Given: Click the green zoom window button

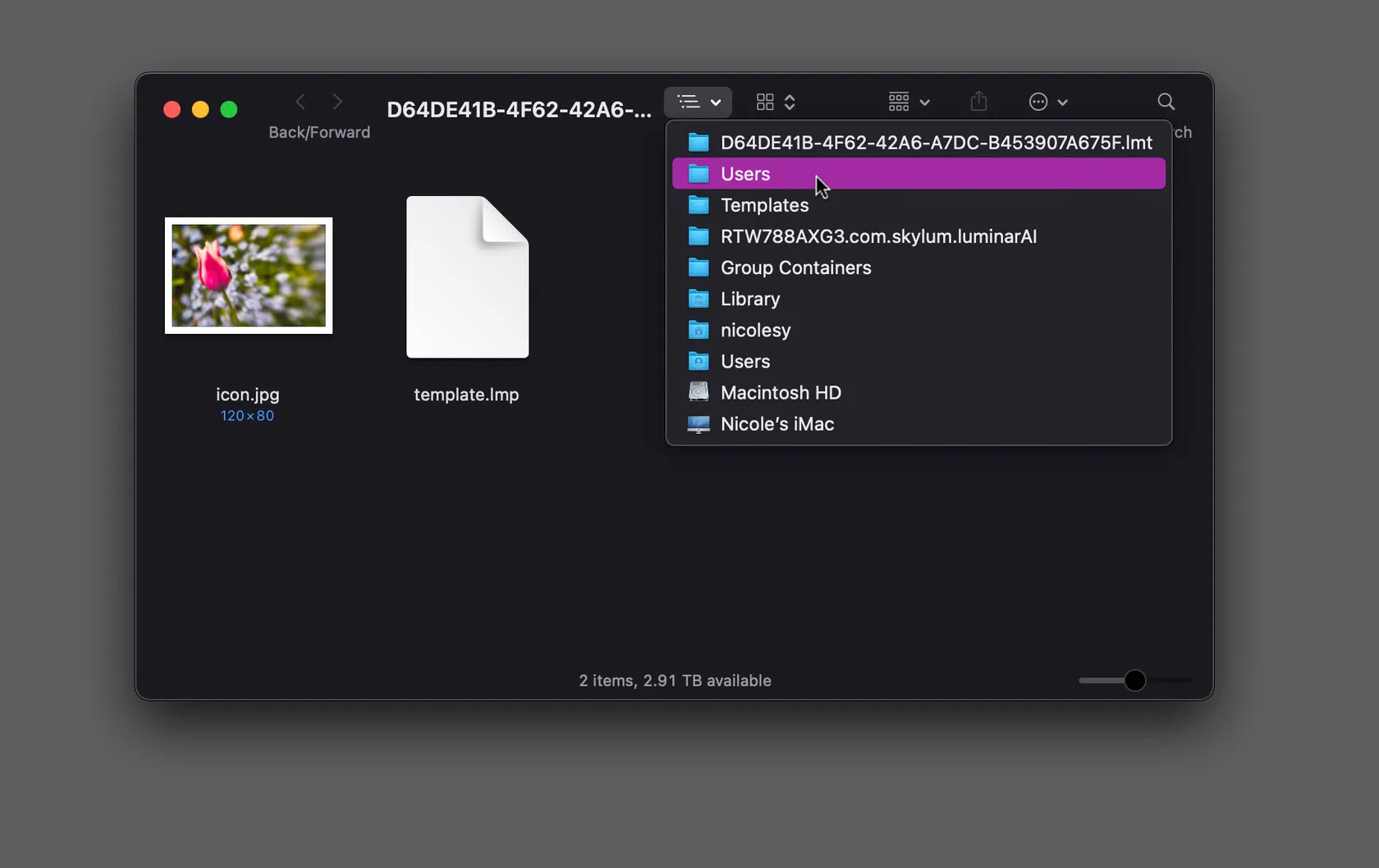Looking at the screenshot, I should pyautogui.click(x=229, y=110).
